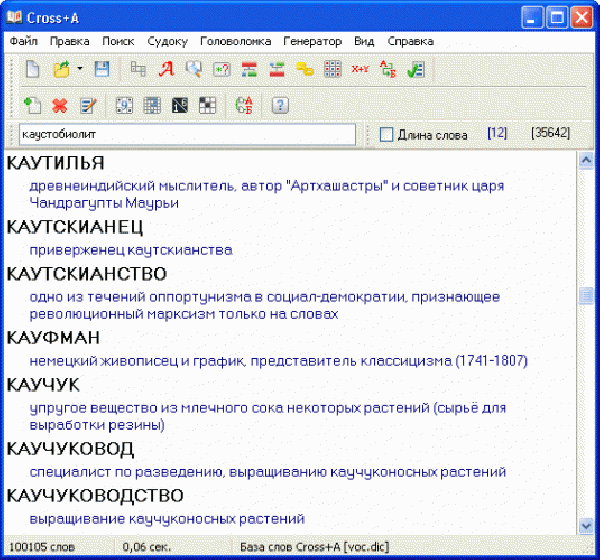The image size is (600, 560).
Task: Click the red letter A toolbar icon
Action: pyautogui.click(x=166, y=70)
